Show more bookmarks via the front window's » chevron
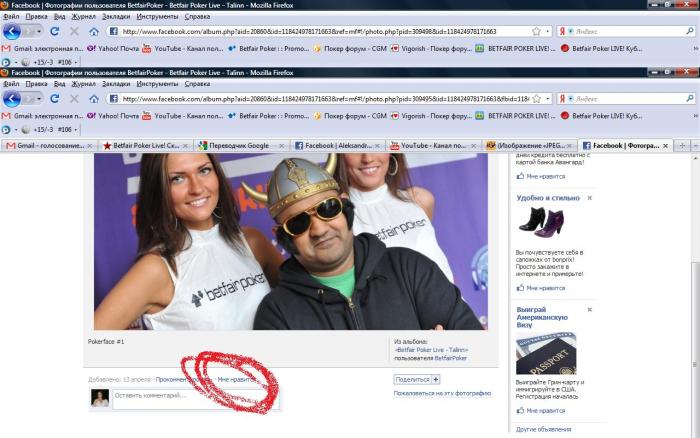The image size is (700, 438). tap(695, 116)
